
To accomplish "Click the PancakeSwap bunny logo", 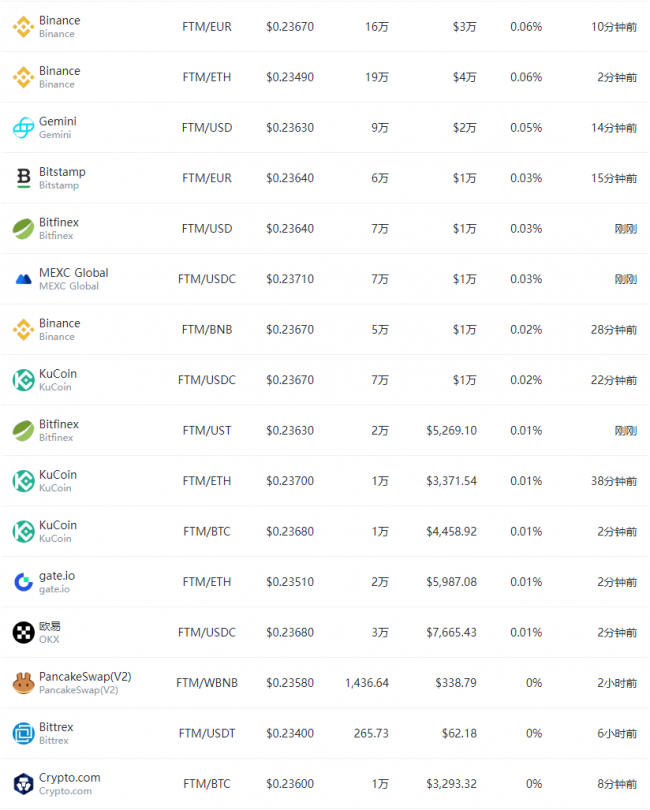I will click(x=23, y=683).
